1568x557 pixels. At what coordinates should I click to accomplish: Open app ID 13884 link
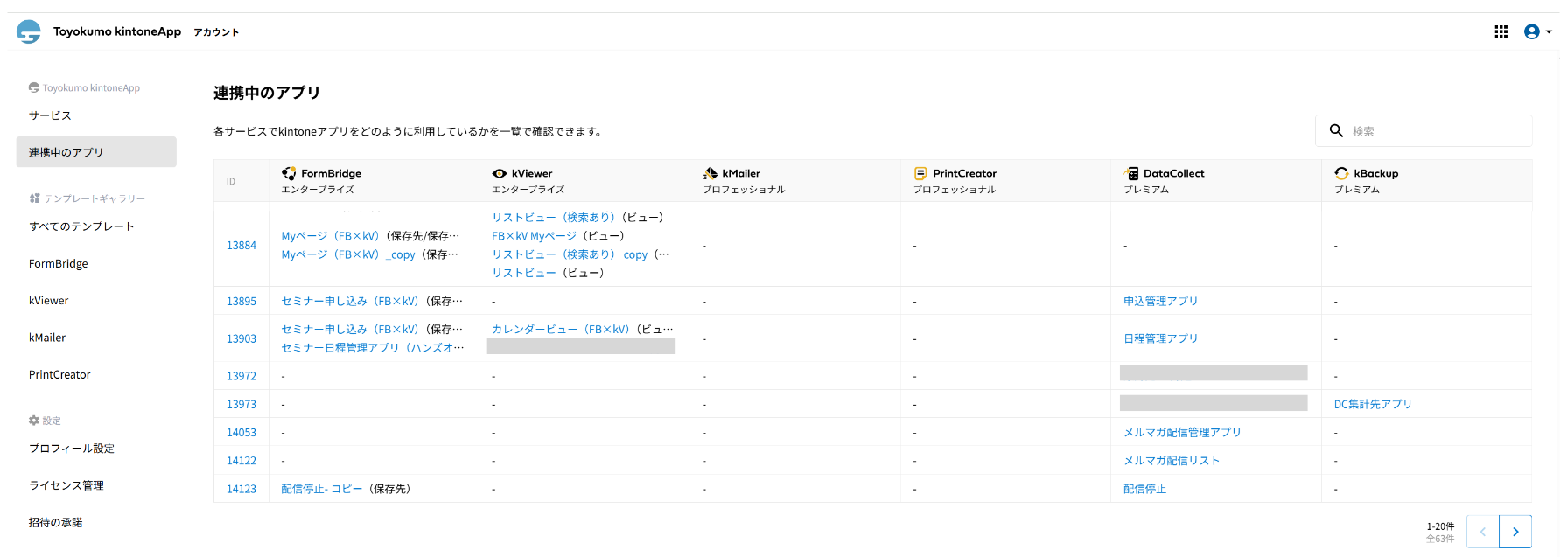pos(241,246)
